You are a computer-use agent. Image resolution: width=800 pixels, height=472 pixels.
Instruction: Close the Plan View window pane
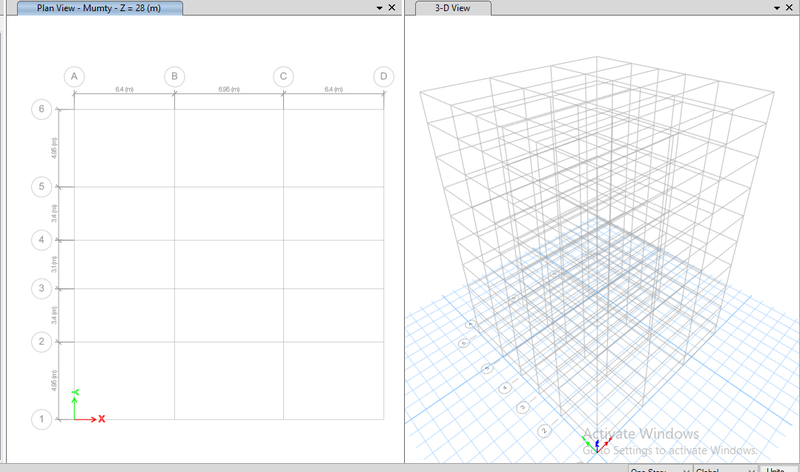[392, 8]
